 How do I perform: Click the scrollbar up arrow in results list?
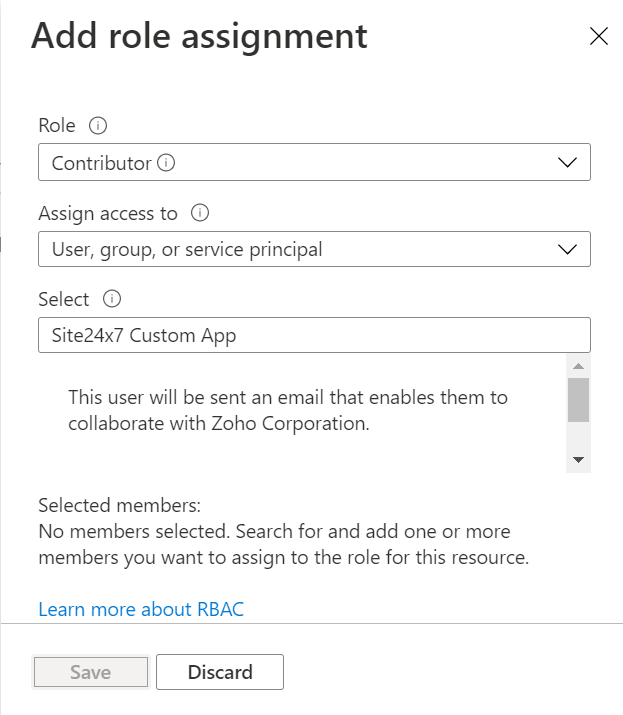578,365
